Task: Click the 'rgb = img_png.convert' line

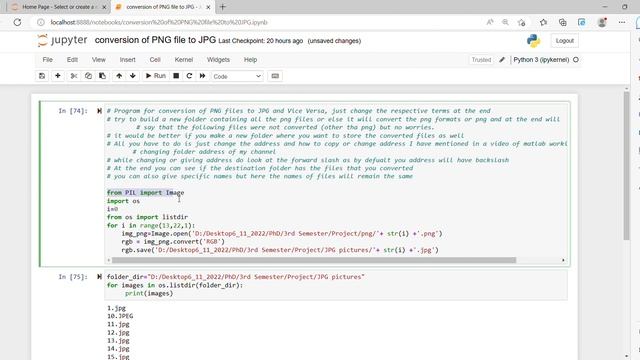Action: pyautogui.click(x=173, y=242)
